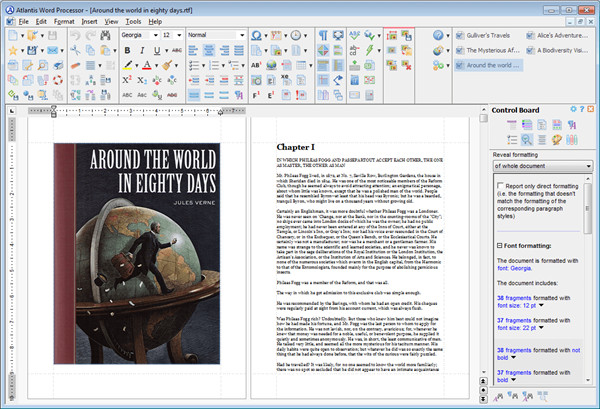This screenshot has height=409, width=600.
Task: Apply Bold formatting
Action: coord(127,50)
